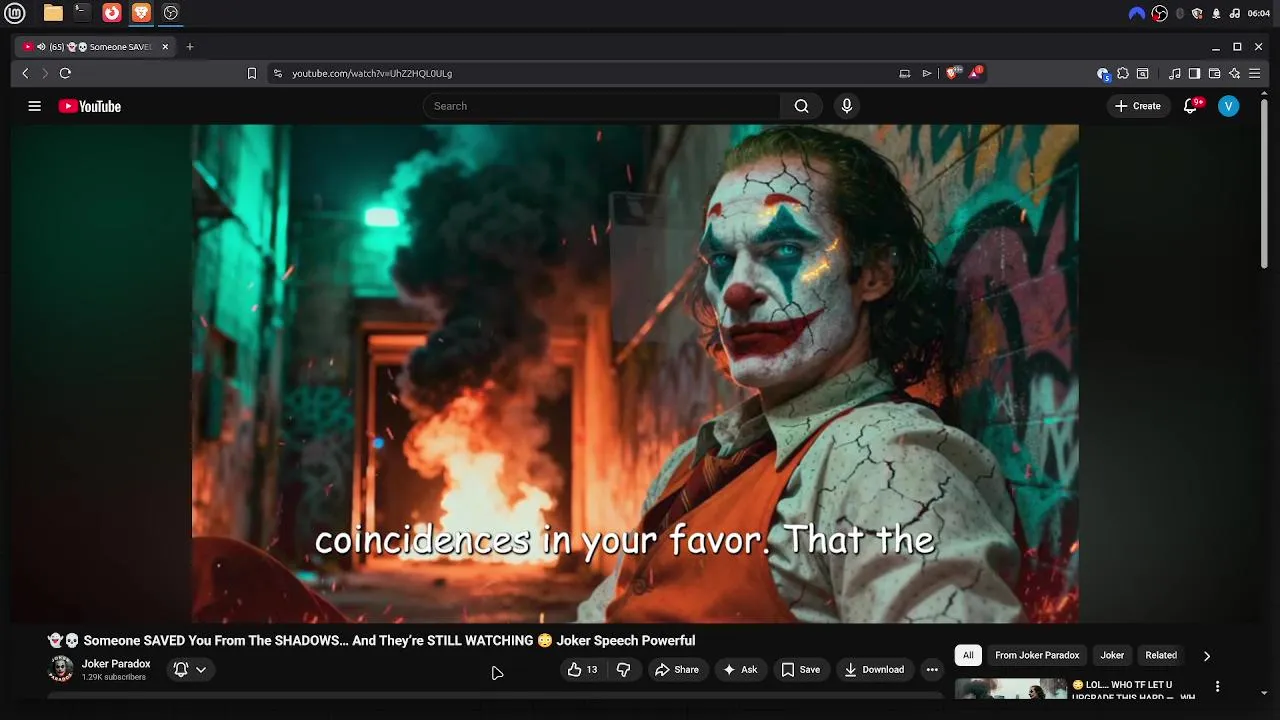Image resolution: width=1280 pixels, height=720 pixels.
Task: Open a new browser tab
Action: tap(190, 46)
